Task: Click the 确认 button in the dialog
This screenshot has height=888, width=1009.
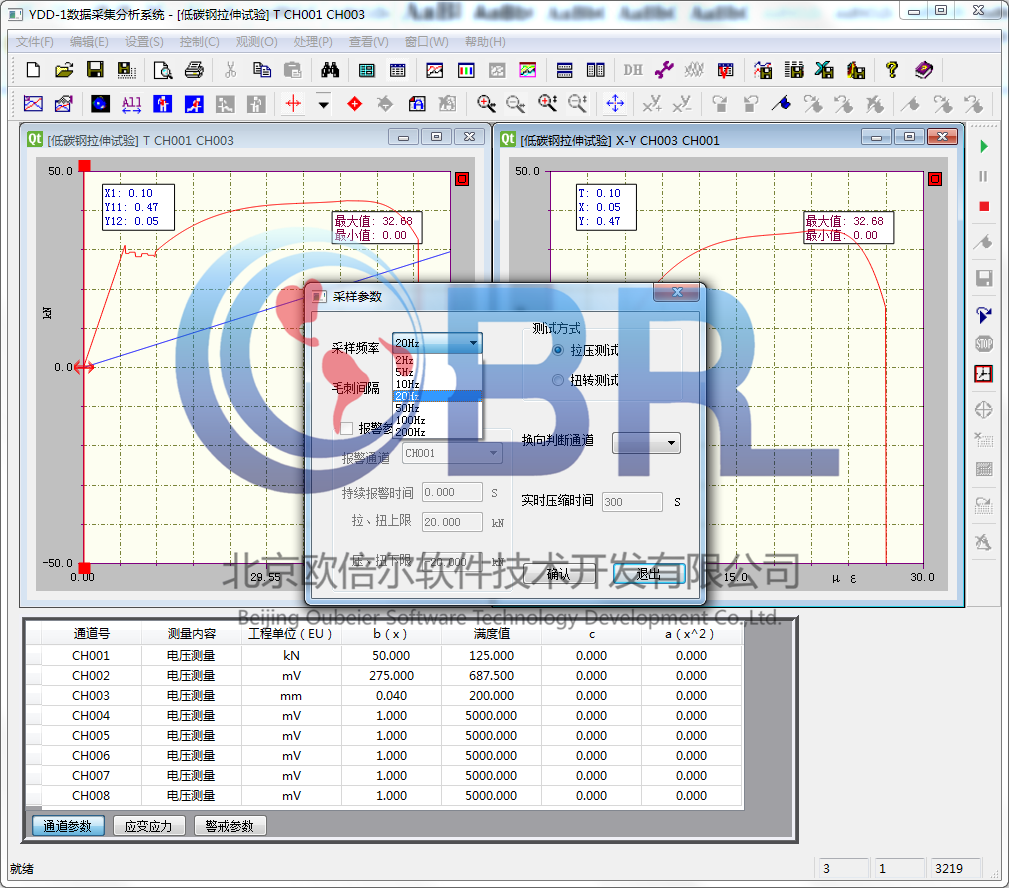Action: point(559,574)
